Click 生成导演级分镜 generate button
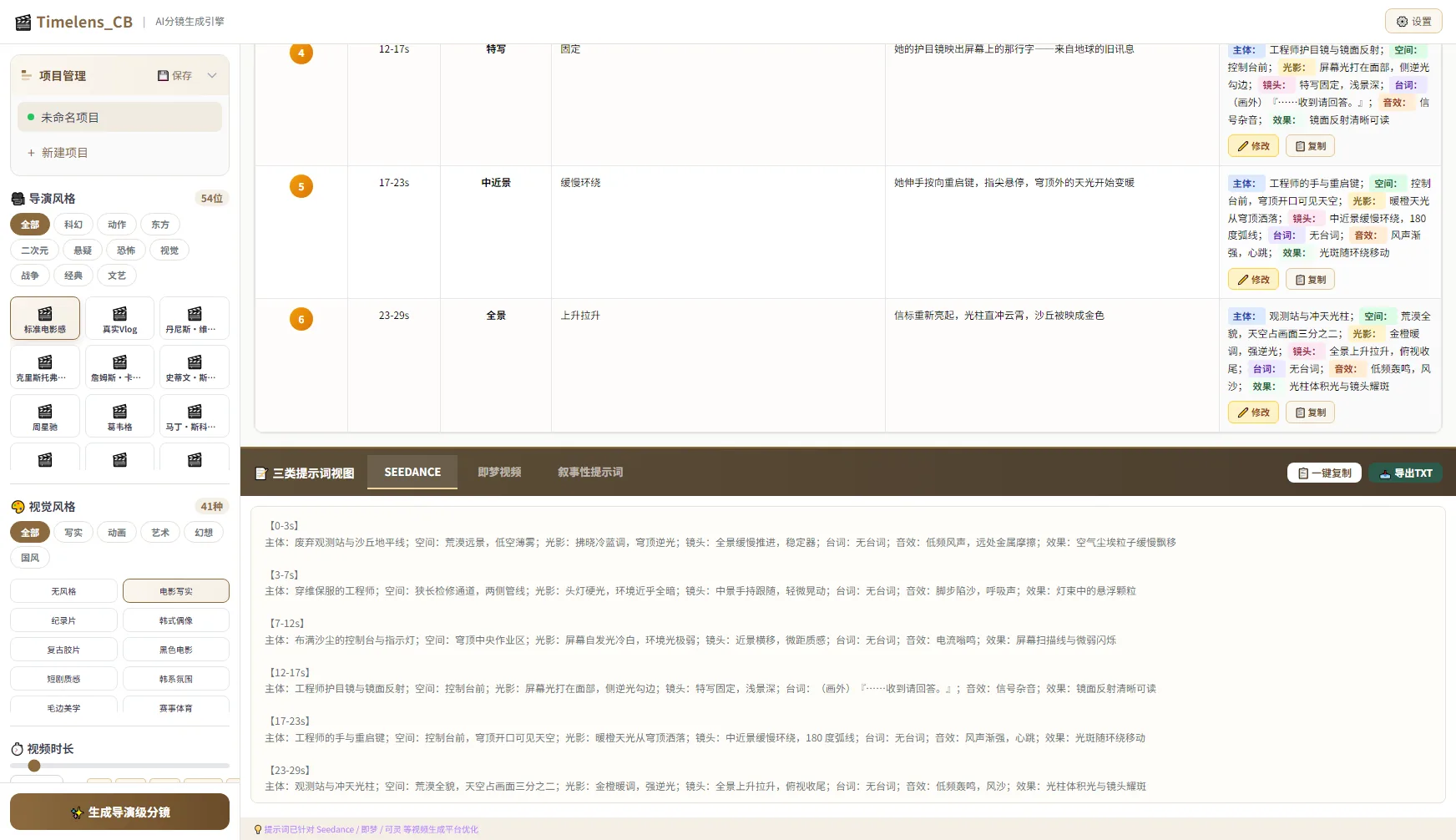The width and height of the screenshot is (1456, 840). [119, 812]
